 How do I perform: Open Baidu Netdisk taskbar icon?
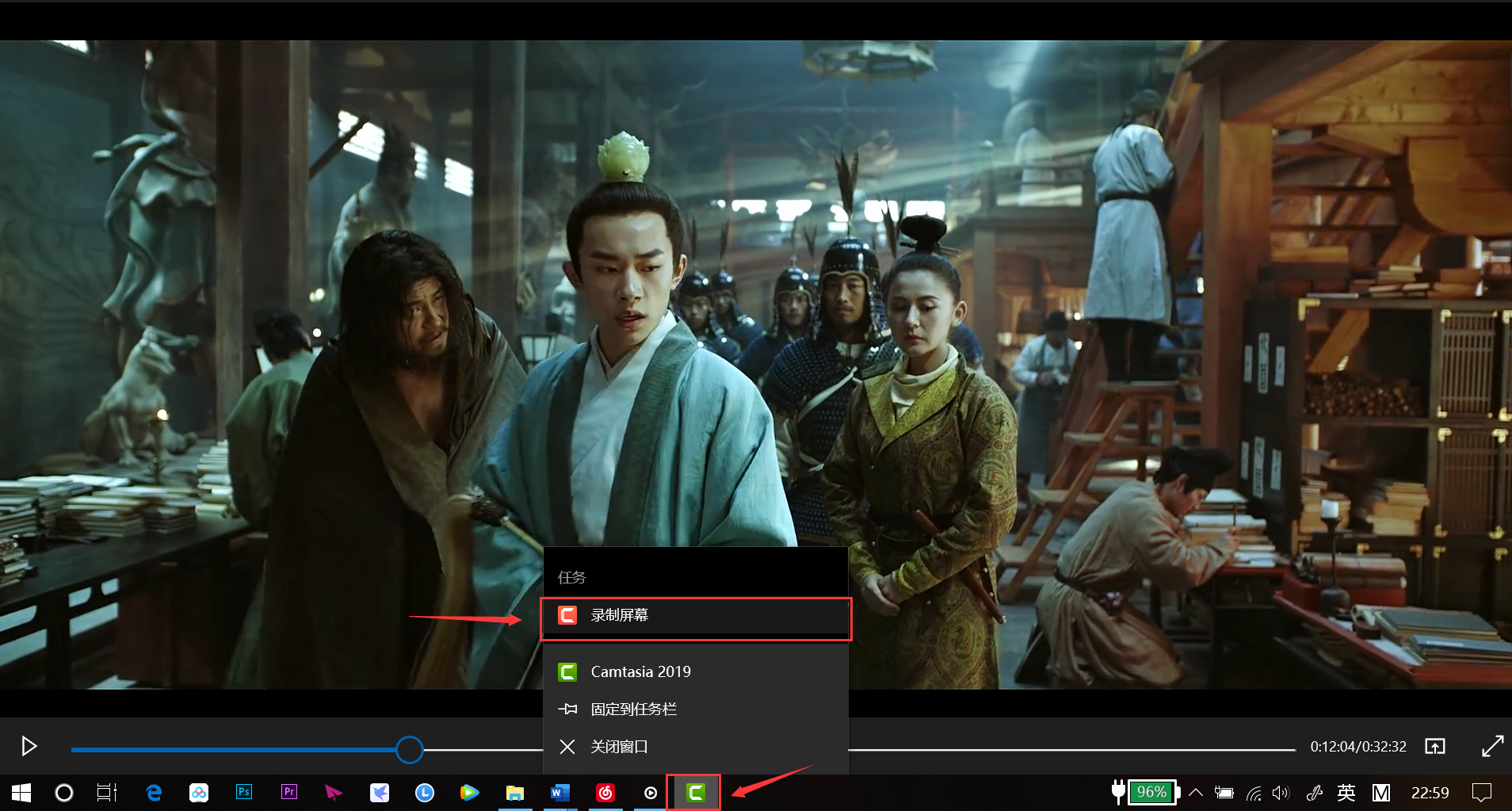tap(199, 793)
